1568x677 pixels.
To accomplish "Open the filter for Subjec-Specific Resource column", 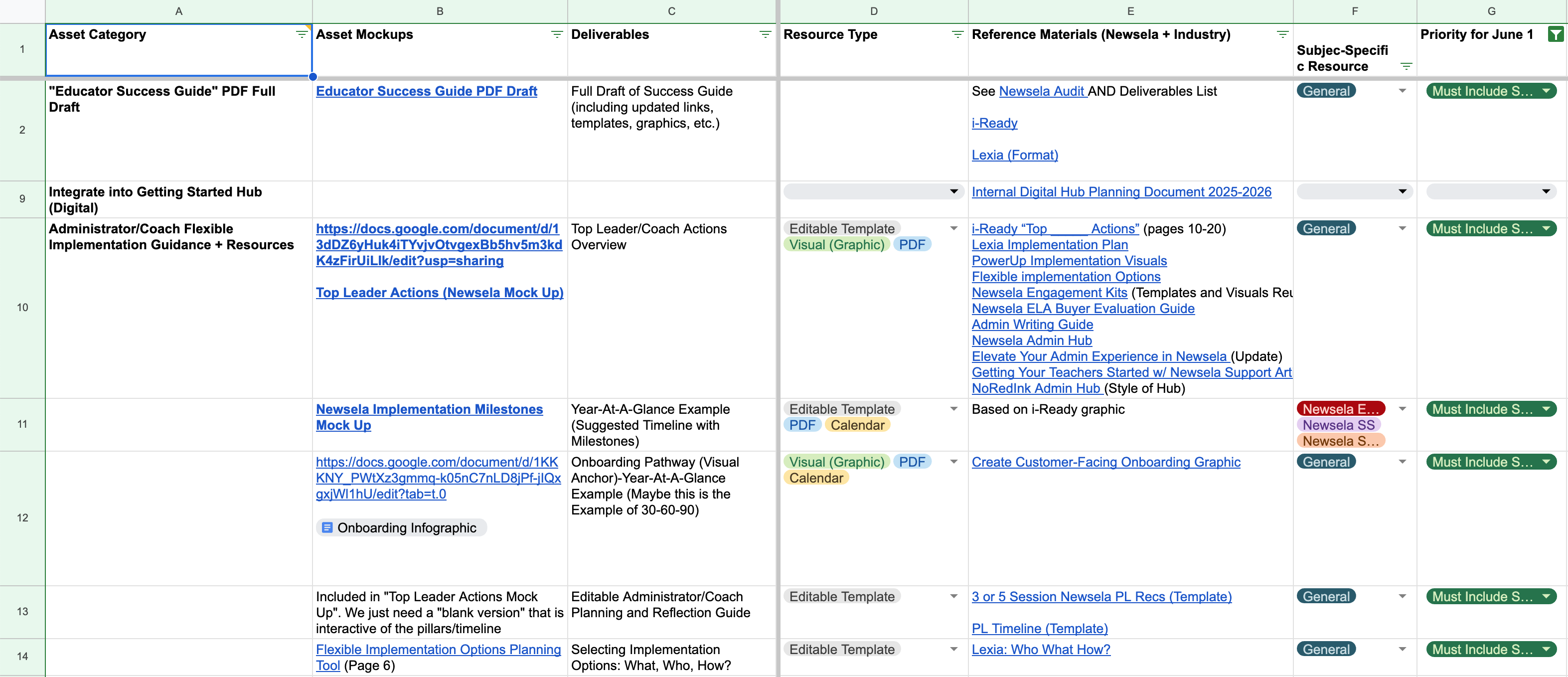I will pyautogui.click(x=1406, y=66).
